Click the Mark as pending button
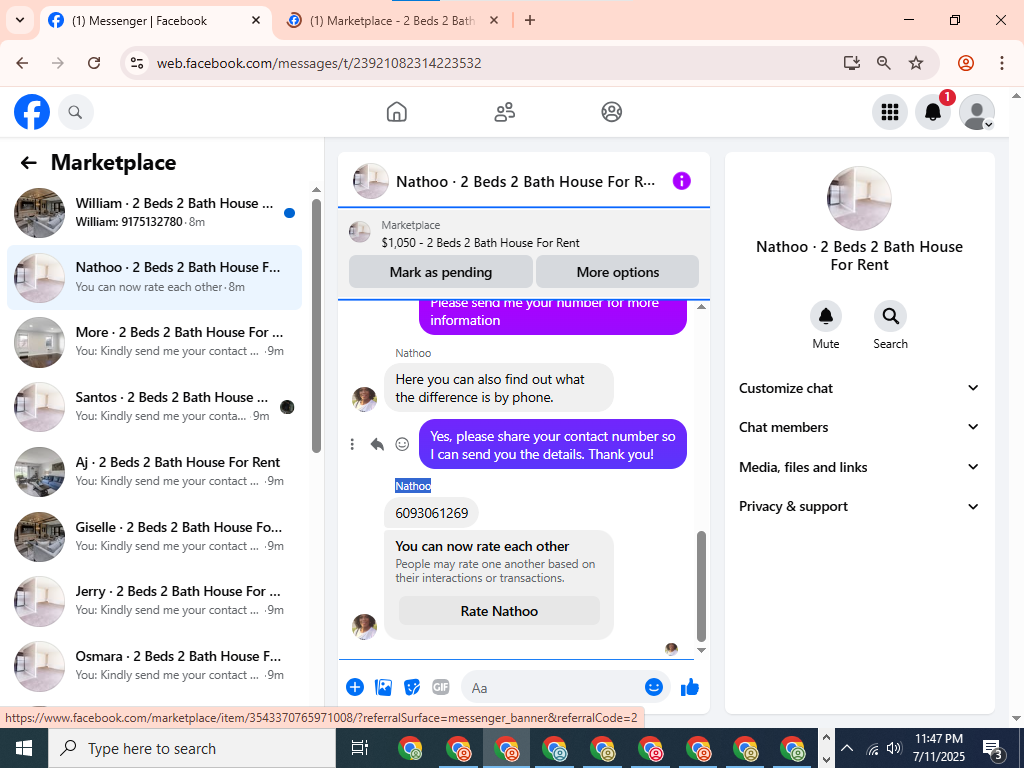This screenshot has height=768, width=1024. click(441, 272)
